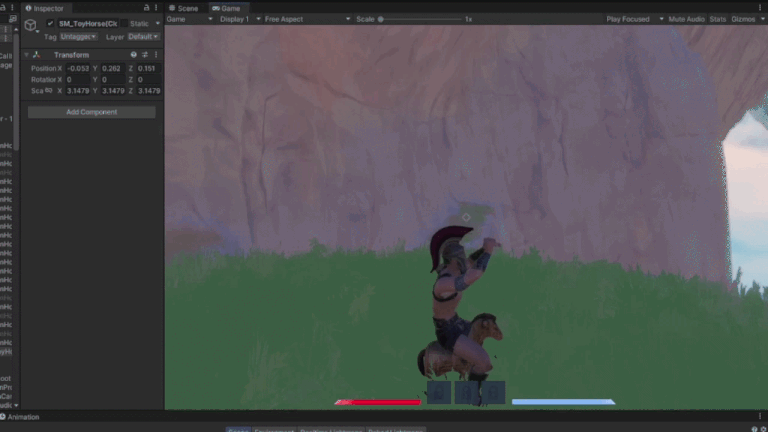Open Transform component preset settings icon
Viewport: 768px width, 432px height.
pos(144,55)
